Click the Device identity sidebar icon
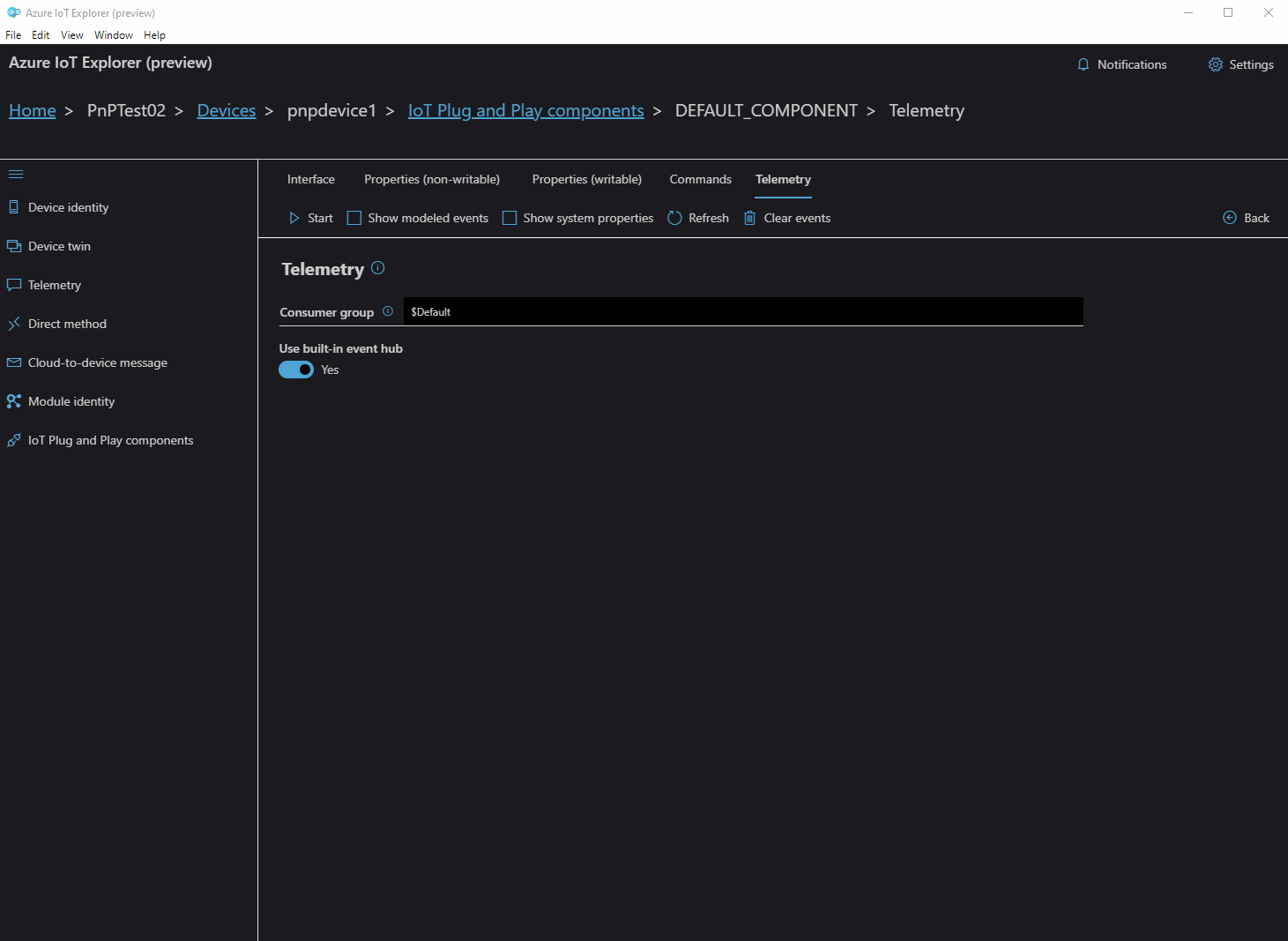Screen dimensions: 1288x941 [13, 207]
